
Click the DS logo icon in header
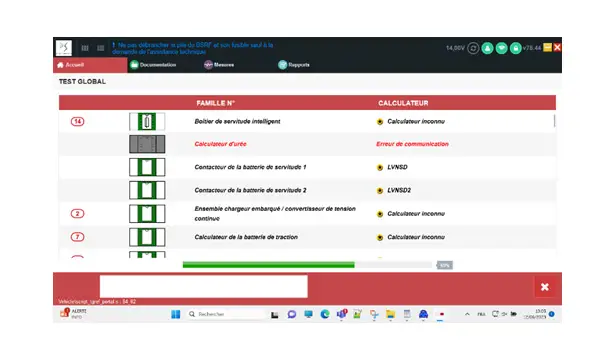(x=64, y=48)
